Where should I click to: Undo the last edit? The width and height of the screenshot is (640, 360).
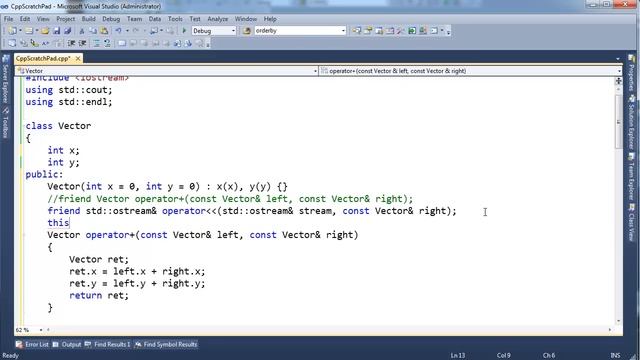pyautogui.click(x=118, y=31)
